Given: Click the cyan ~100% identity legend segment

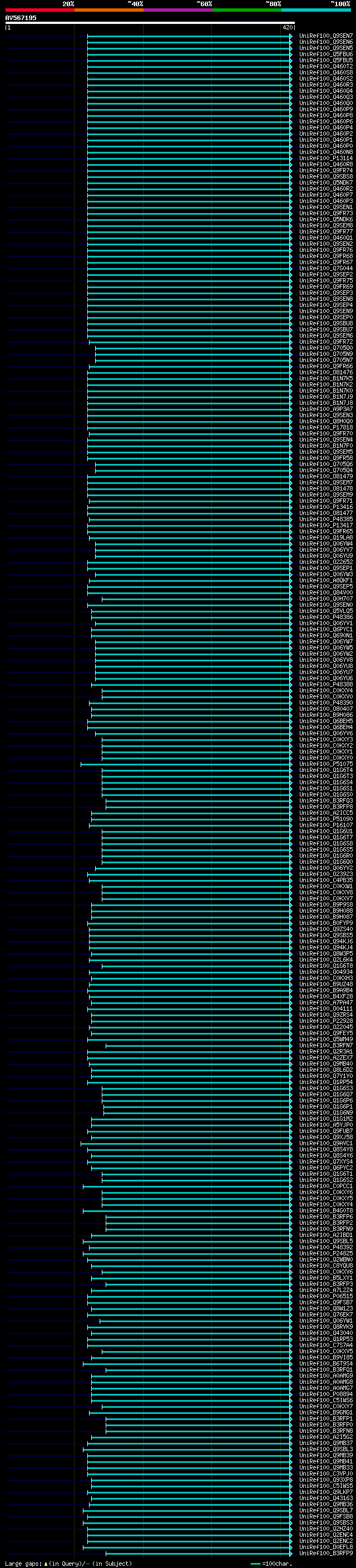Looking at the screenshot, I should tap(316, 11).
